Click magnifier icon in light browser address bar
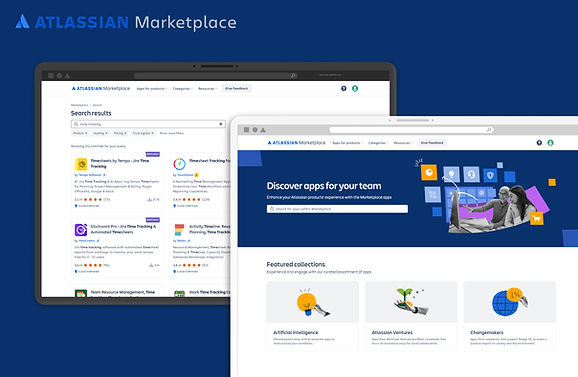This screenshot has width=578, height=377. point(489,130)
